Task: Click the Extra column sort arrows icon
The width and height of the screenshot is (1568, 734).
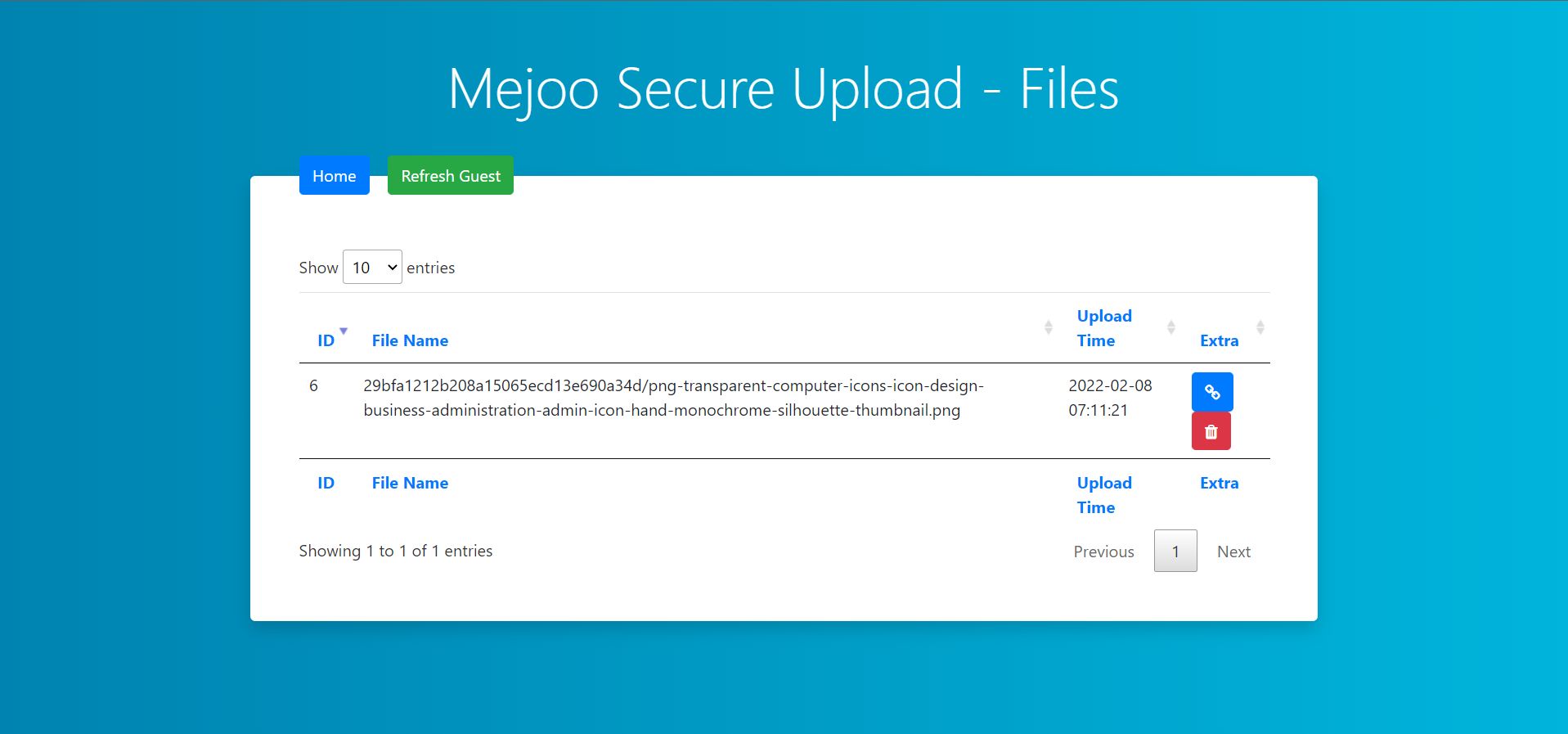Action: pos(1260,327)
